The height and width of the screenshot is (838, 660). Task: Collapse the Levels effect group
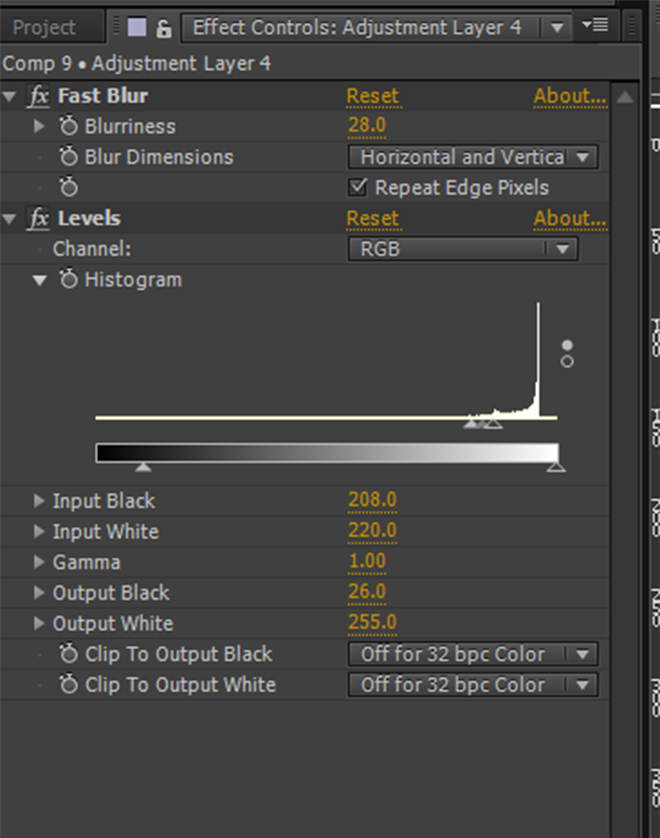(x=10, y=218)
